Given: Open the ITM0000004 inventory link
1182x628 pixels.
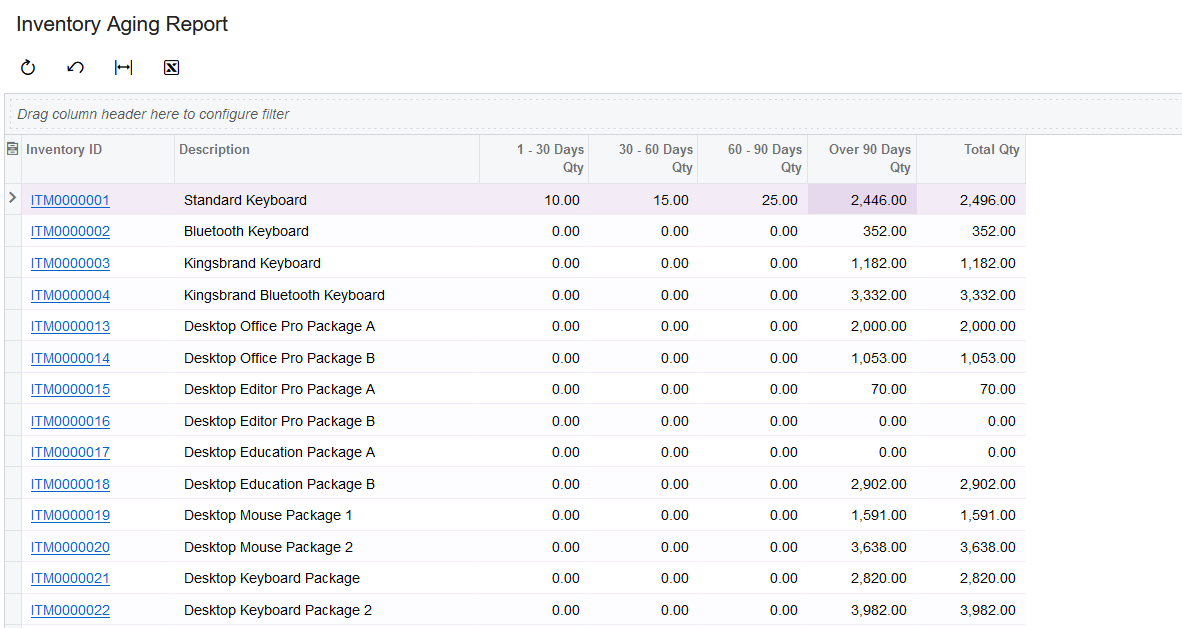Looking at the screenshot, I should [70, 295].
